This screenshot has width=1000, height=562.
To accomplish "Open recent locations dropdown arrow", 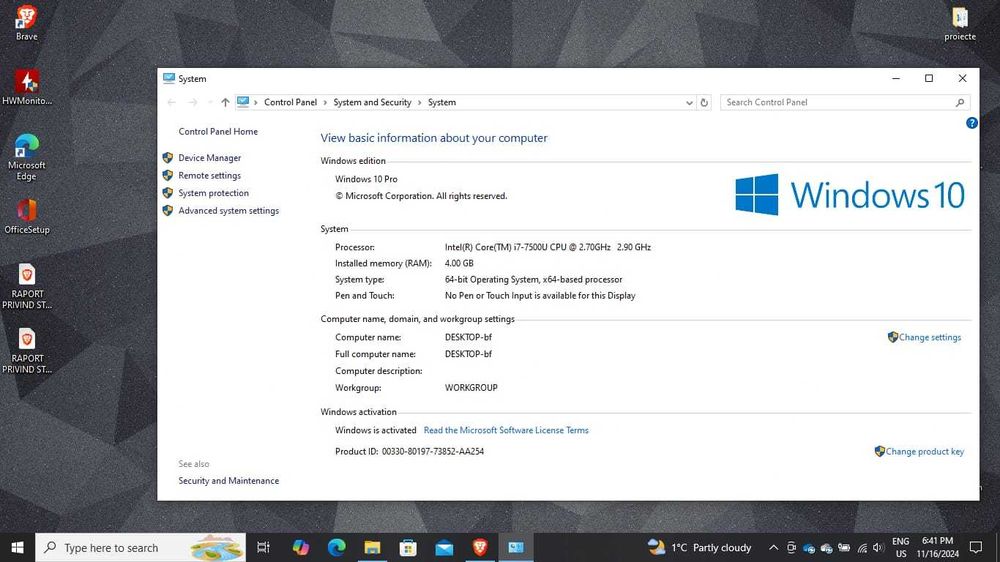I will 210,102.
